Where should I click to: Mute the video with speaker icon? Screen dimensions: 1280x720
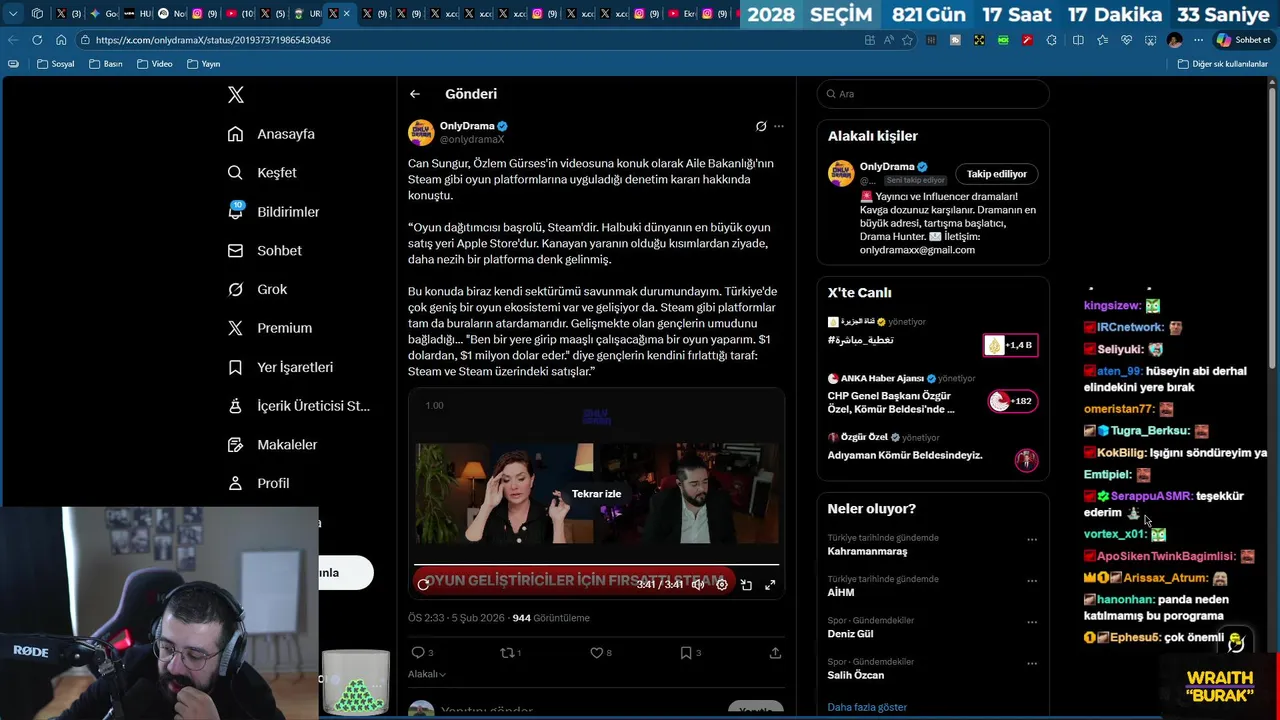(698, 584)
